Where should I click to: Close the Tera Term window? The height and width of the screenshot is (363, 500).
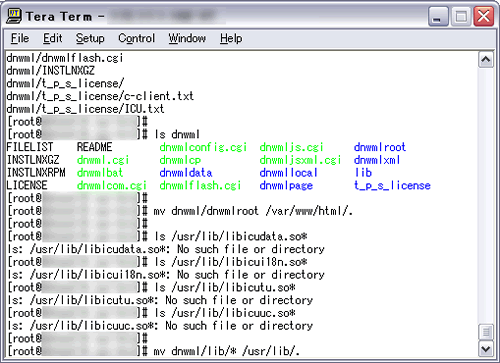pos(484,16)
